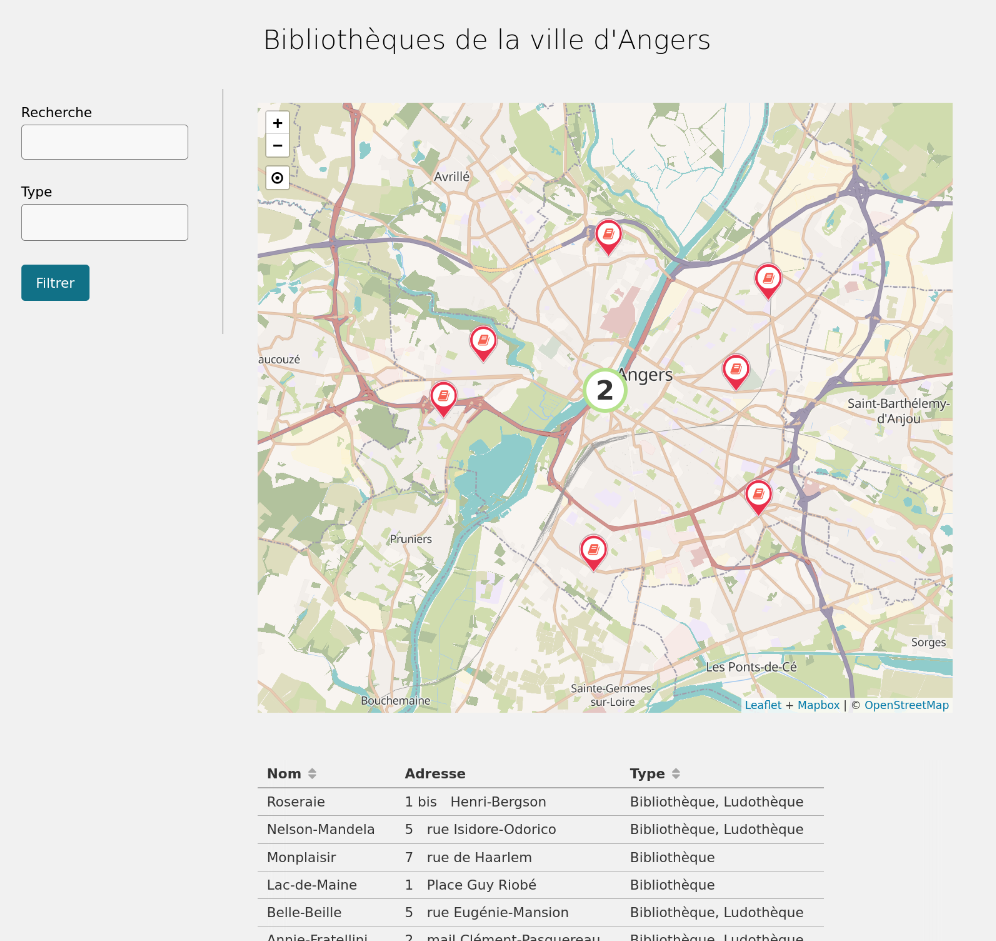The width and height of the screenshot is (996, 941).
Task: Open the OpenStreetMap attribution link
Action: coord(906,705)
